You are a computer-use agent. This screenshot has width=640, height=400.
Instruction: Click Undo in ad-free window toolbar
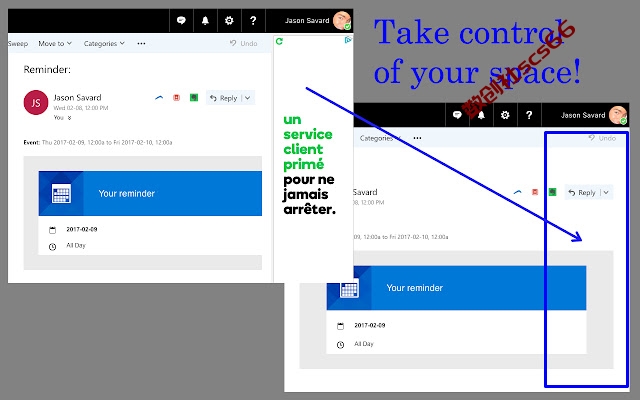point(602,138)
